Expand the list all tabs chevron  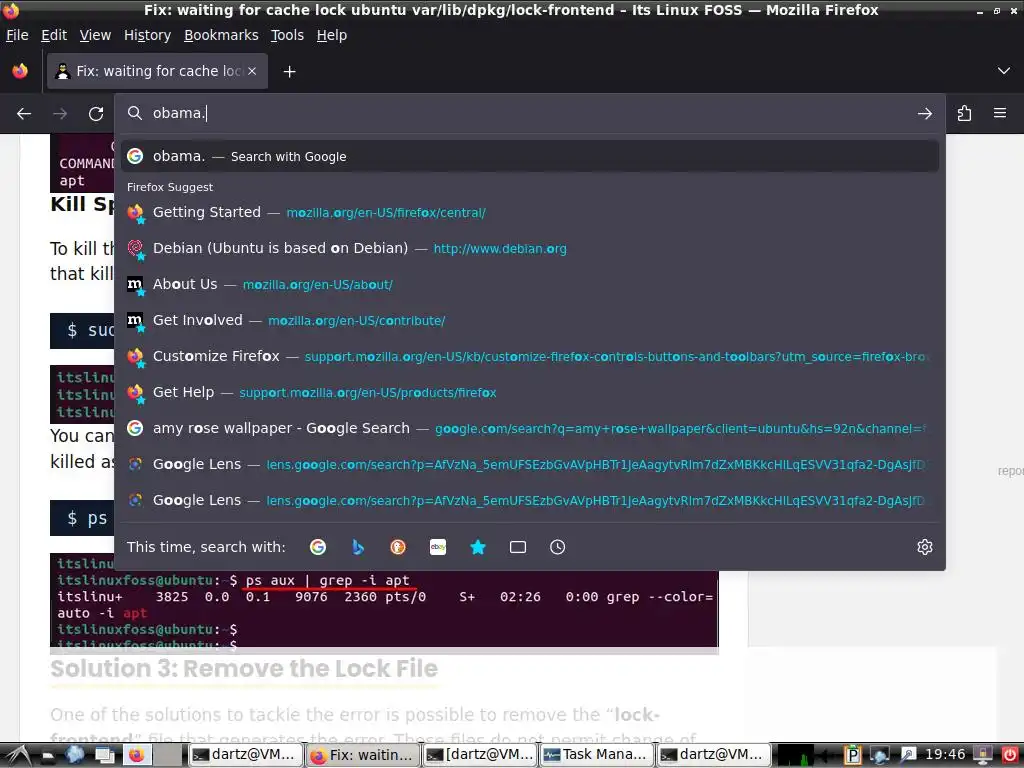coord(1004,71)
